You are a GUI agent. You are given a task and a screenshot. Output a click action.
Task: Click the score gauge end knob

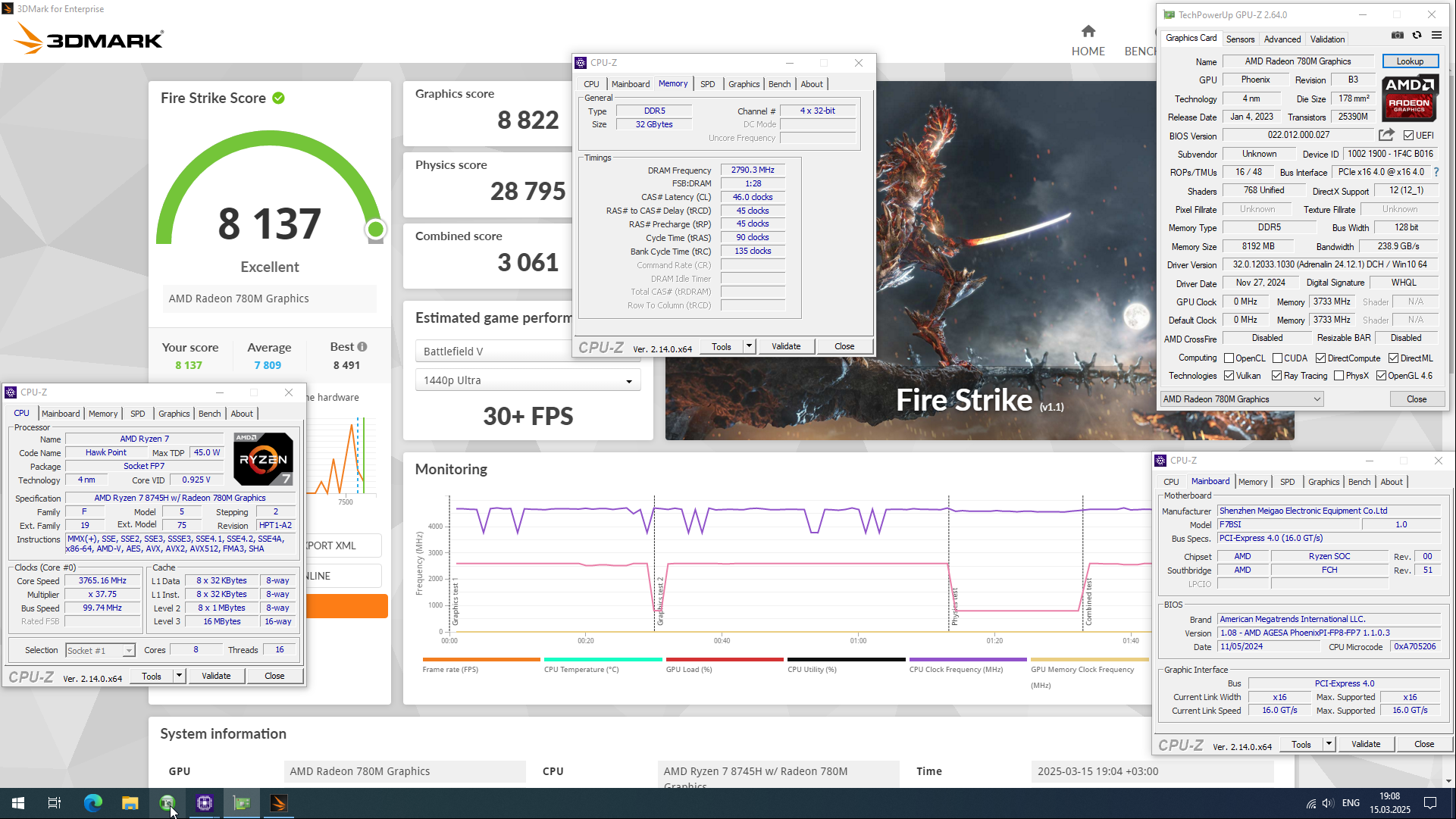375,229
